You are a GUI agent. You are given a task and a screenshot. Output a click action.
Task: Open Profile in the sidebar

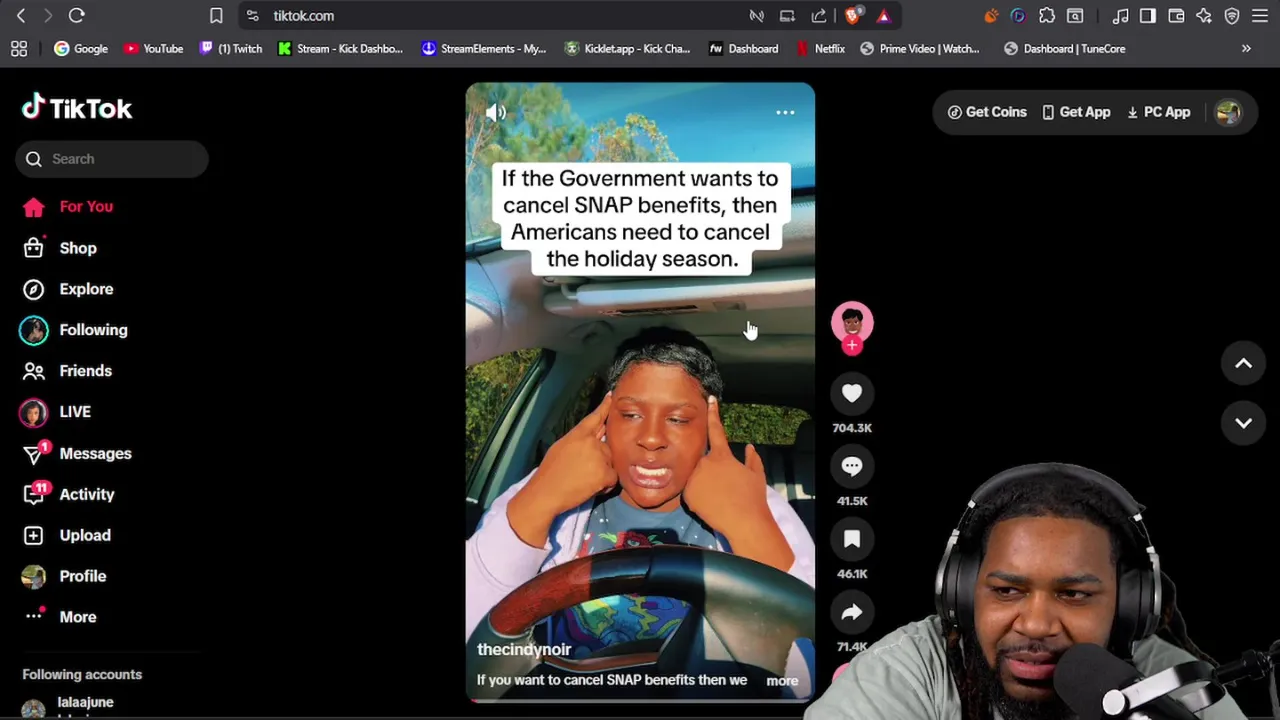[65, 576]
